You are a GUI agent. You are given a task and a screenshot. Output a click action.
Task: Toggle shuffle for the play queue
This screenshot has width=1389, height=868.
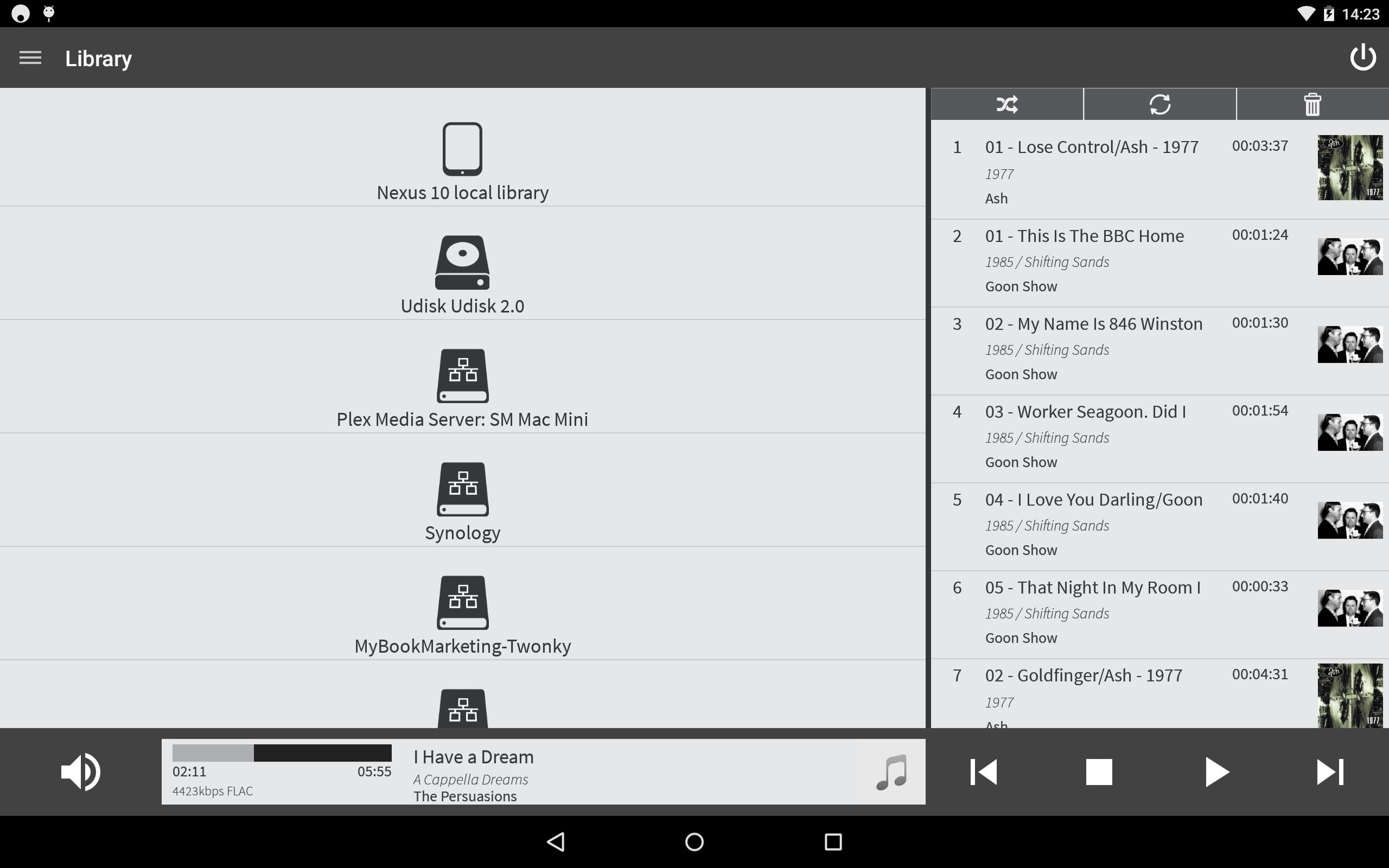tap(1006, 105)
